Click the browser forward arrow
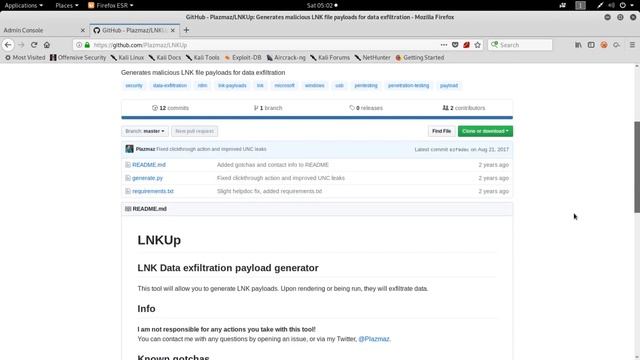Viewport: 640px width, 360px height. [21, 45]
